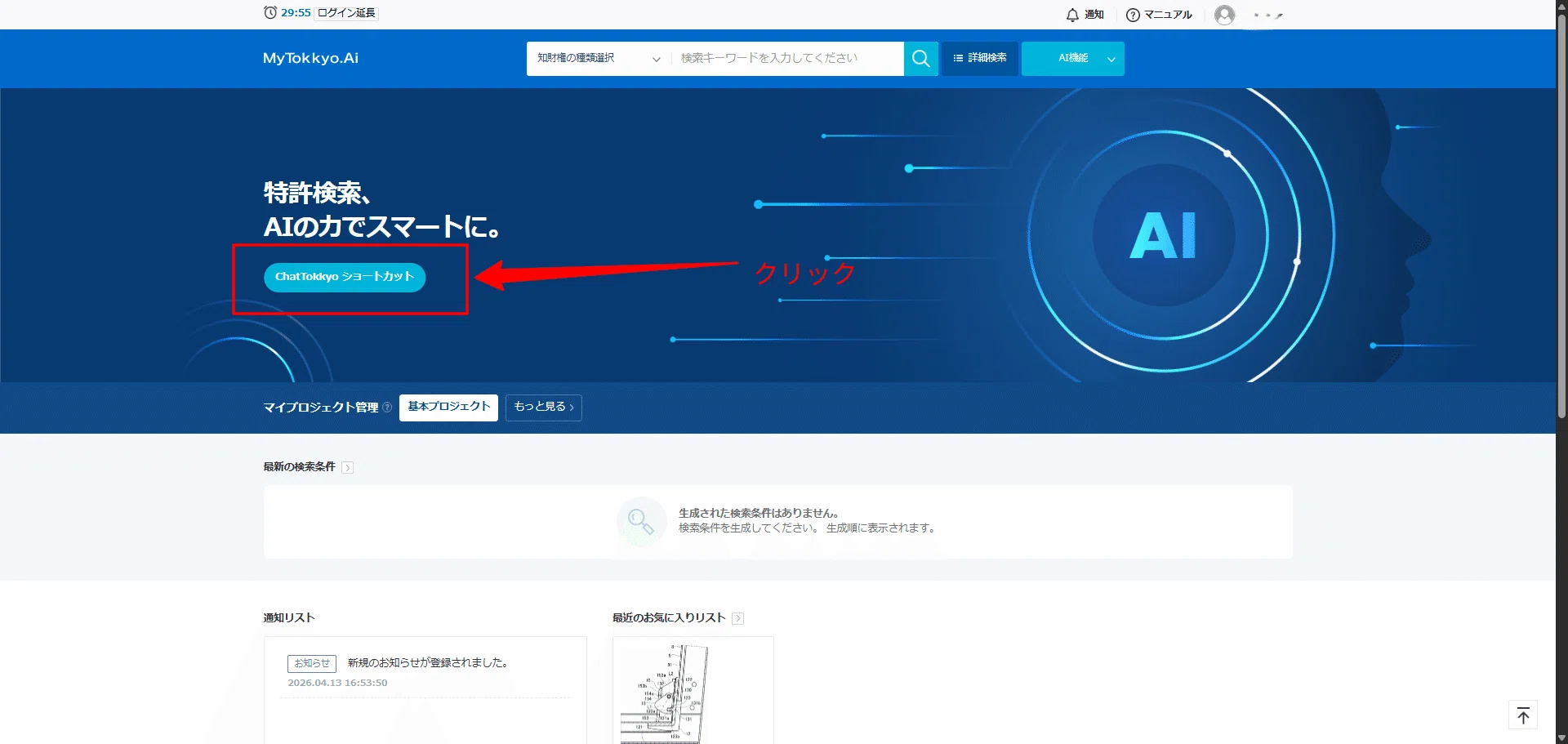
Task: Click the user avatar icon
Action: click(1224, 15)
